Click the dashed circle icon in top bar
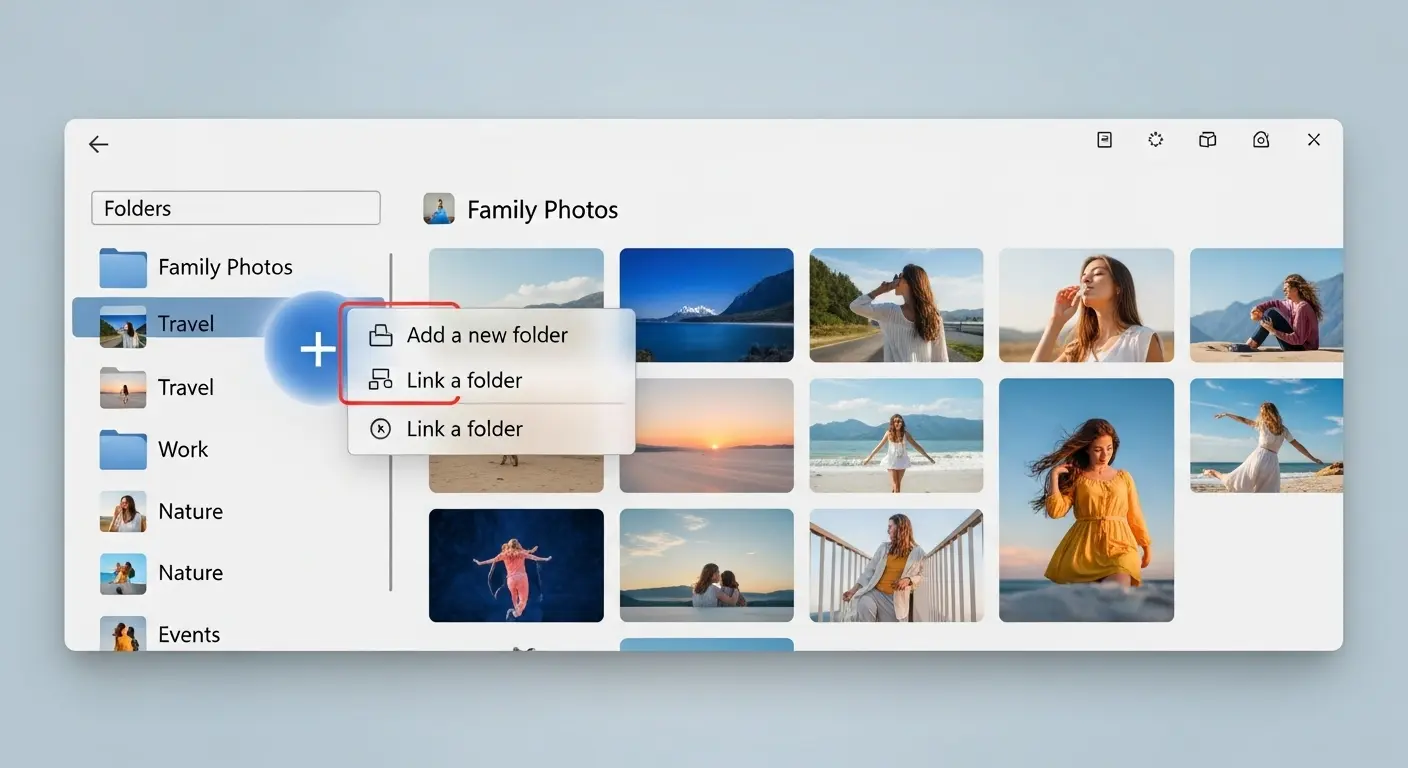1408x768 pixels. click(1156, 140)
